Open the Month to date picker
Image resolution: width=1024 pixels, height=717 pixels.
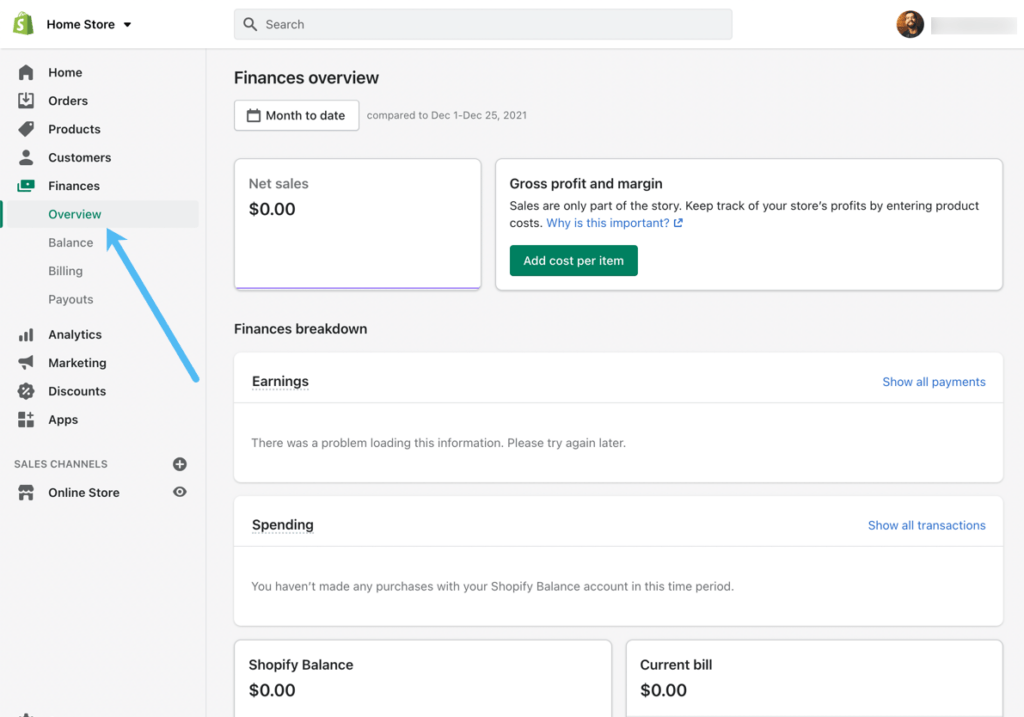click(x=296, y=116)
